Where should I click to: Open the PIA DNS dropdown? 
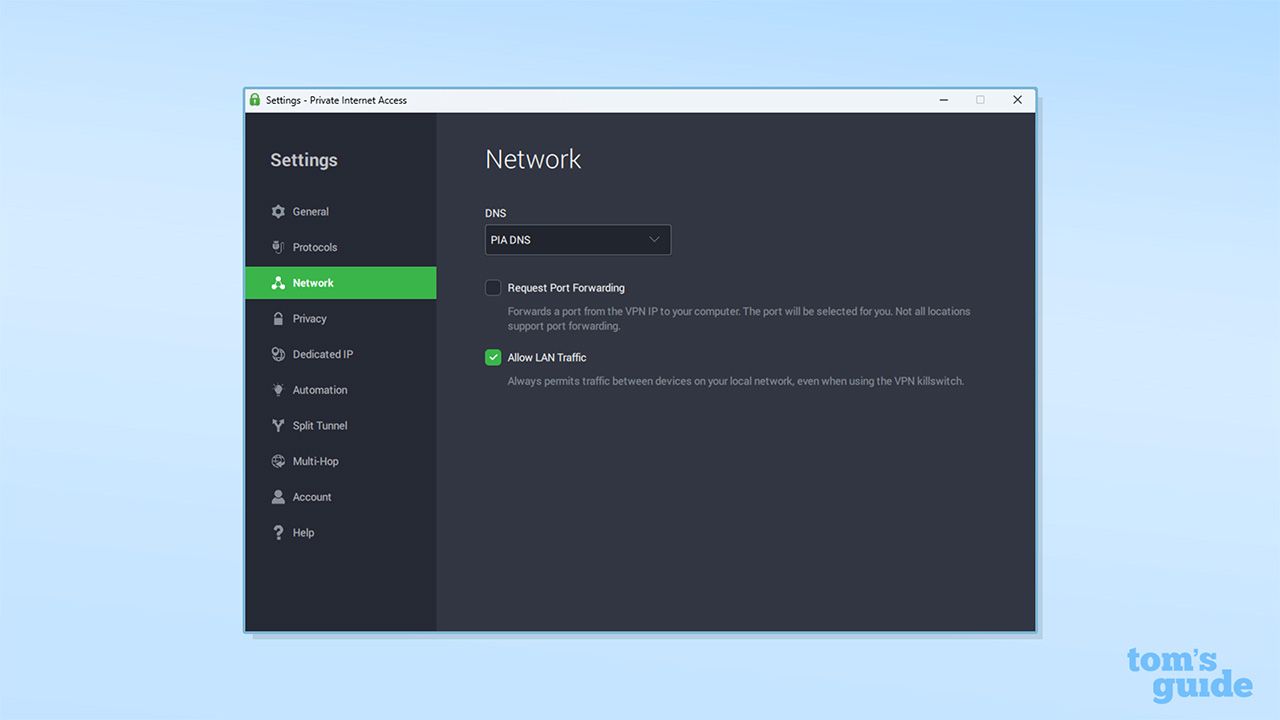[578, 240]
